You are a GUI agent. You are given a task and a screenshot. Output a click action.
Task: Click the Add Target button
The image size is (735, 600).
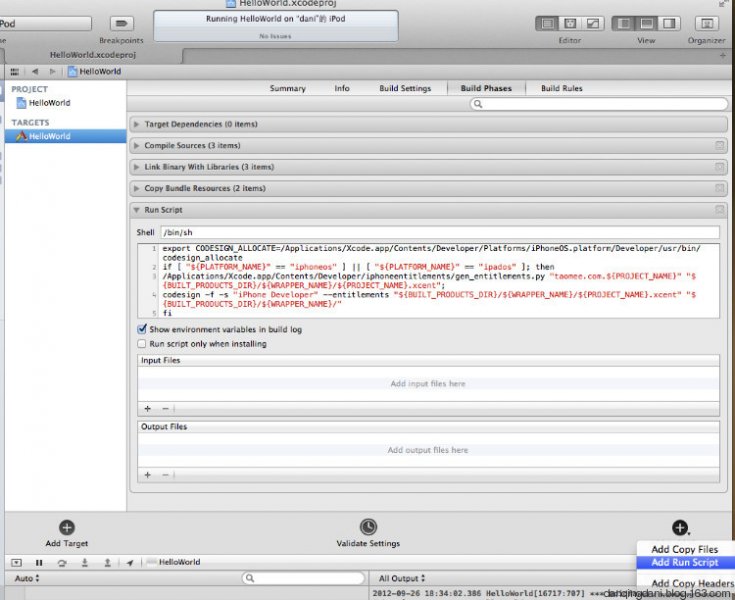[67, 533]
